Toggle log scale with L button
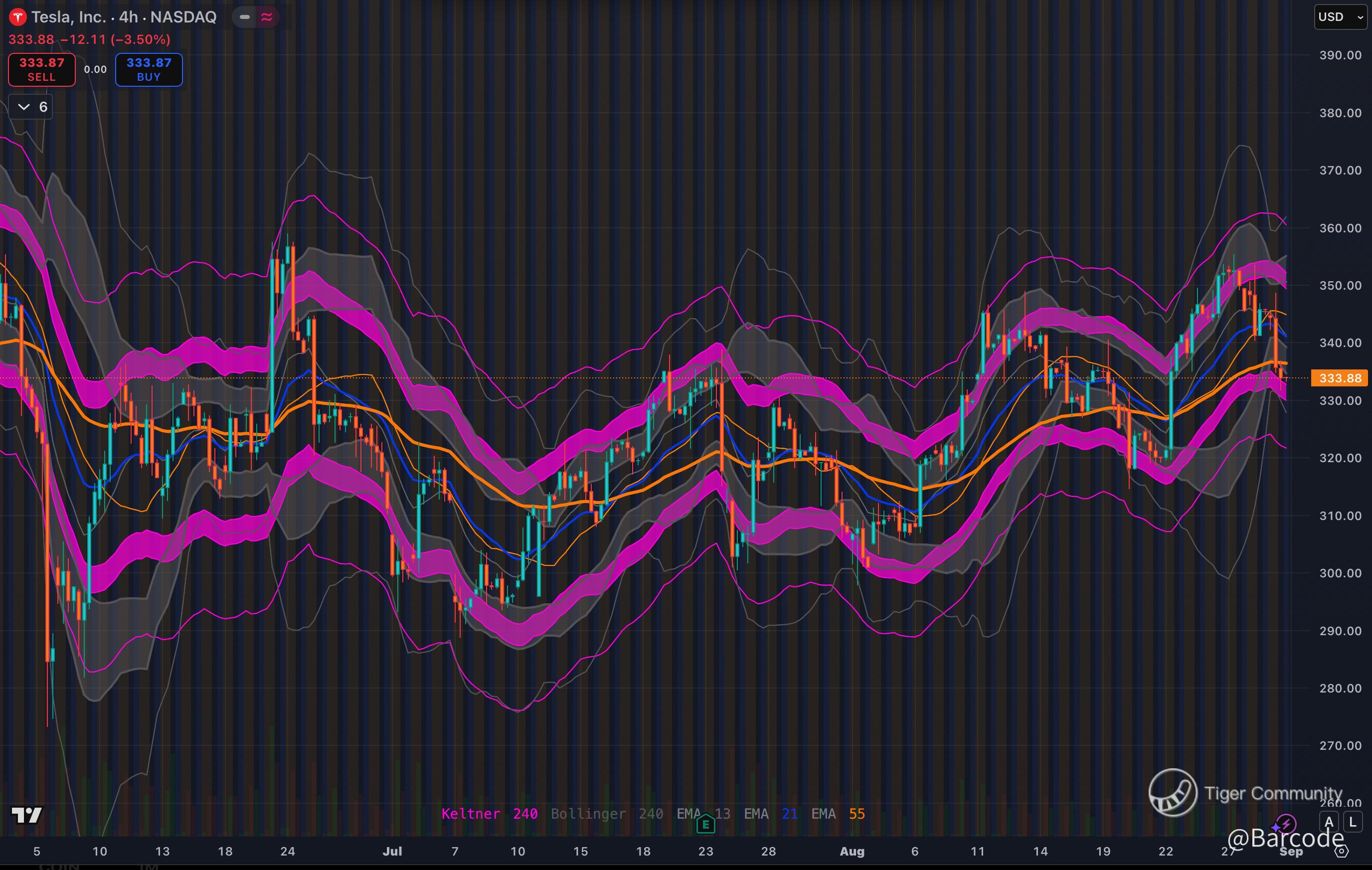The width and height of the screenshot is (1372, 870). pos(1353,822)
